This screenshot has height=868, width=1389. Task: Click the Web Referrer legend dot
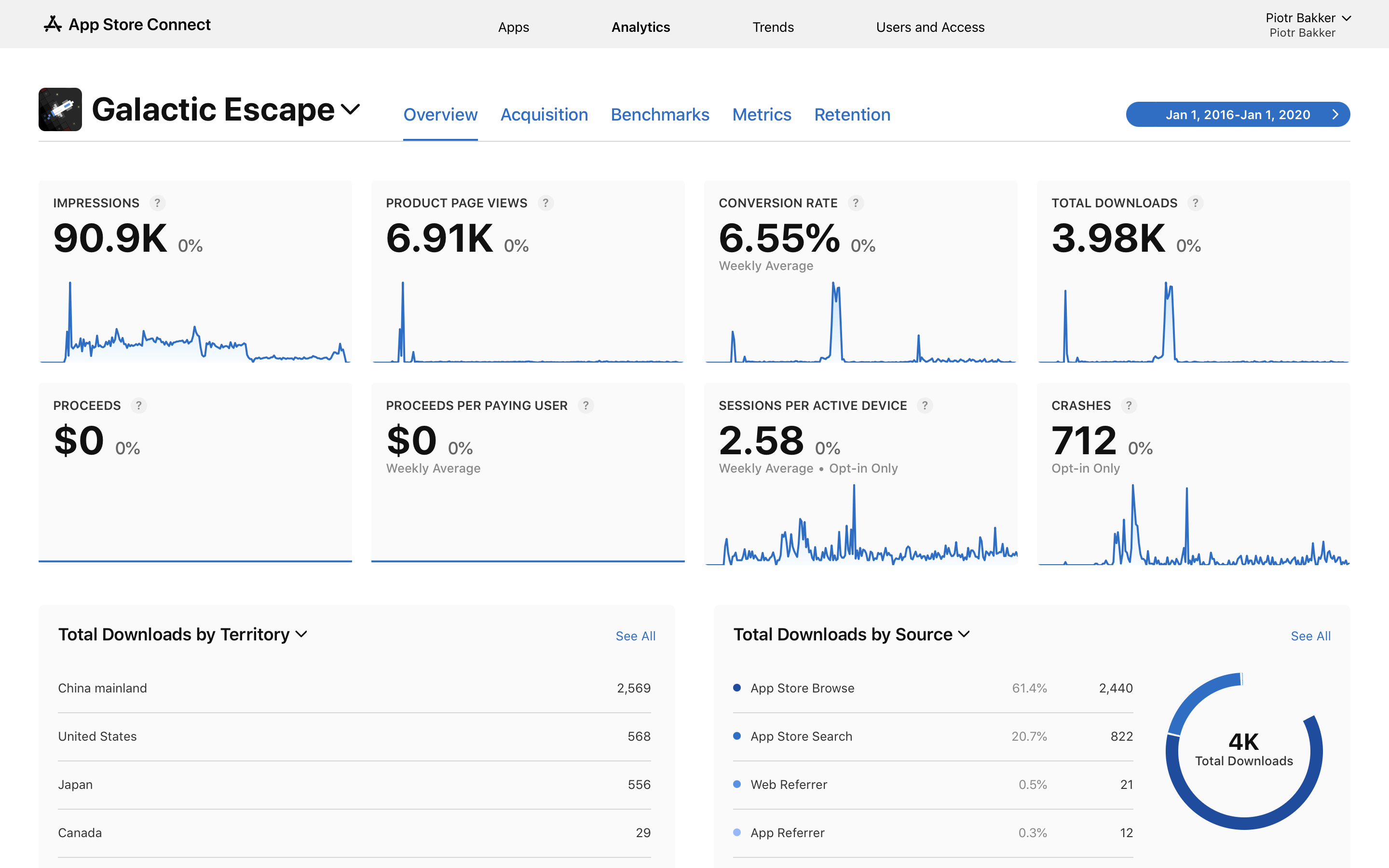coord(737,784)
